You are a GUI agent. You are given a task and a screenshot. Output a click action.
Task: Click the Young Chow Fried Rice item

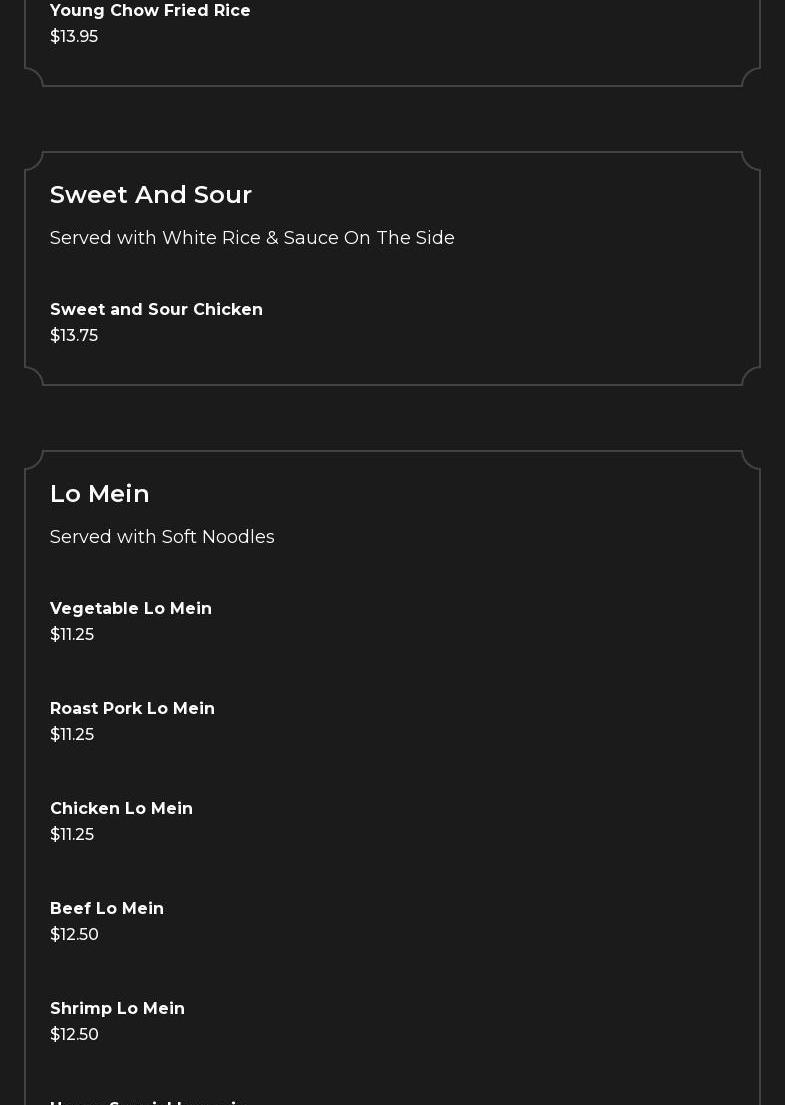click(150, 11)
